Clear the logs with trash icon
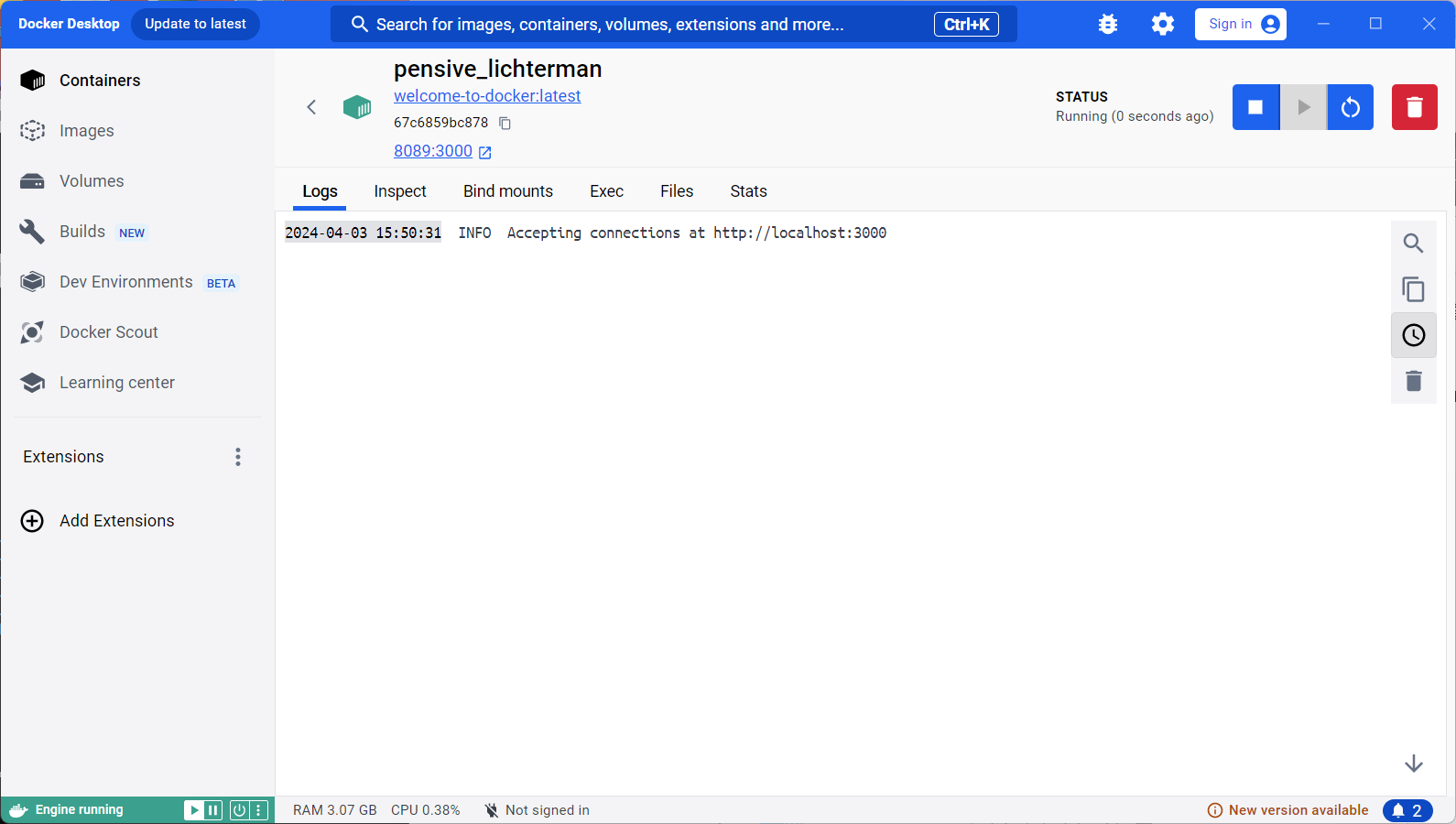This screenshot has width=1456, height=824. (x=1414, y=381)
